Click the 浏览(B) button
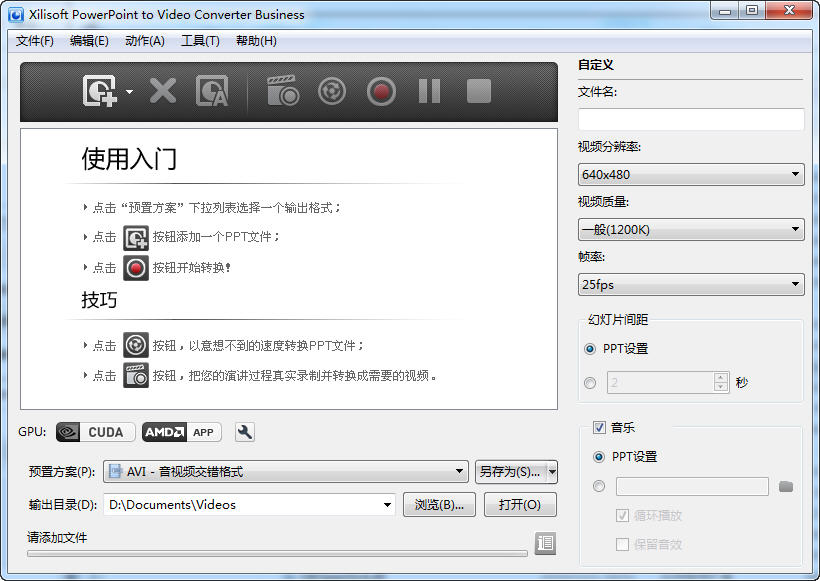Screen dimensions: 820x581 click(440, 505)
